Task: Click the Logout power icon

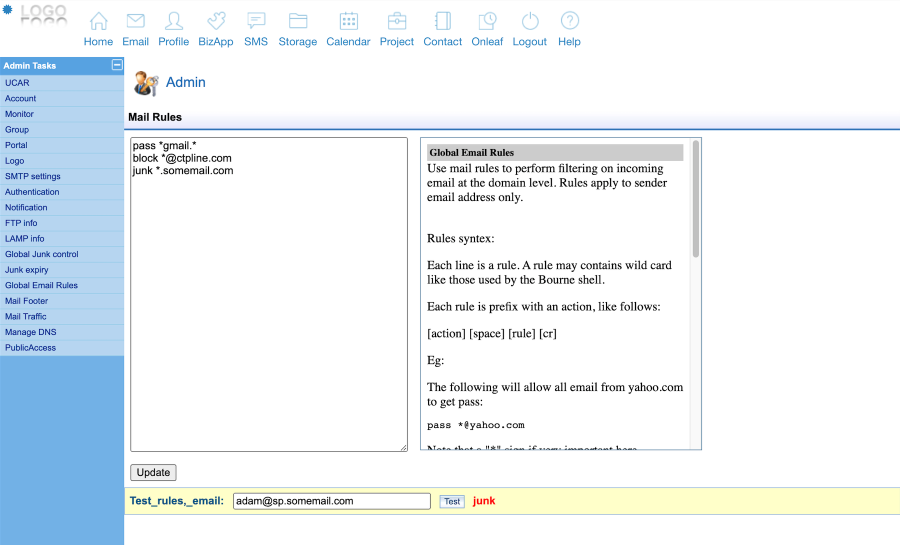Action: coord(529,21)
